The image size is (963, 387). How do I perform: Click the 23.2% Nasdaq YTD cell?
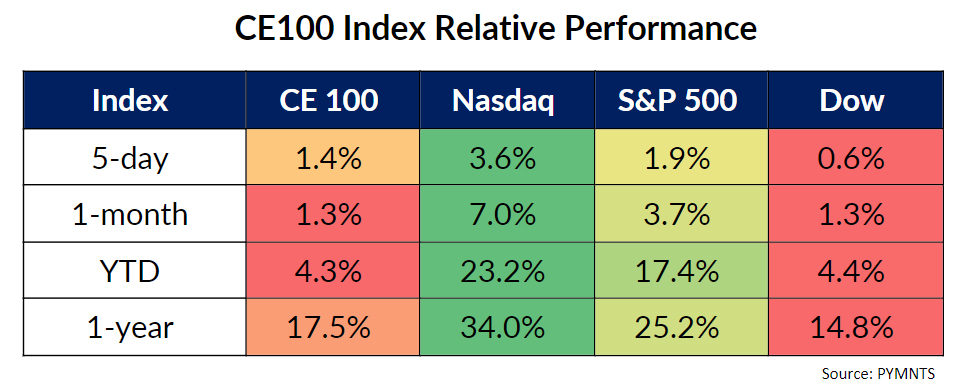507,271
